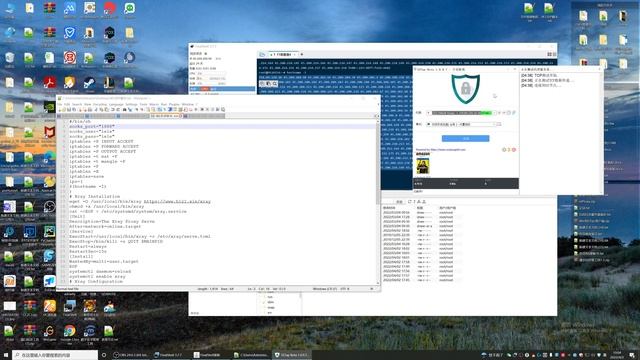Click the Amazon game ad thumbnail in SSTap
Viewport: 640px width, 360px height.
click(x=423, y=166)
